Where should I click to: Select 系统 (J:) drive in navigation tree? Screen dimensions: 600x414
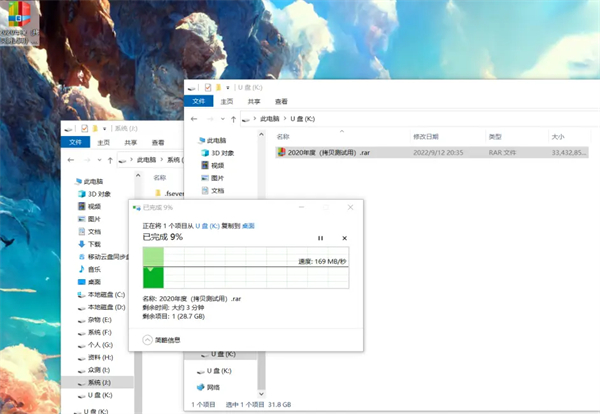(x=101, y=381)
